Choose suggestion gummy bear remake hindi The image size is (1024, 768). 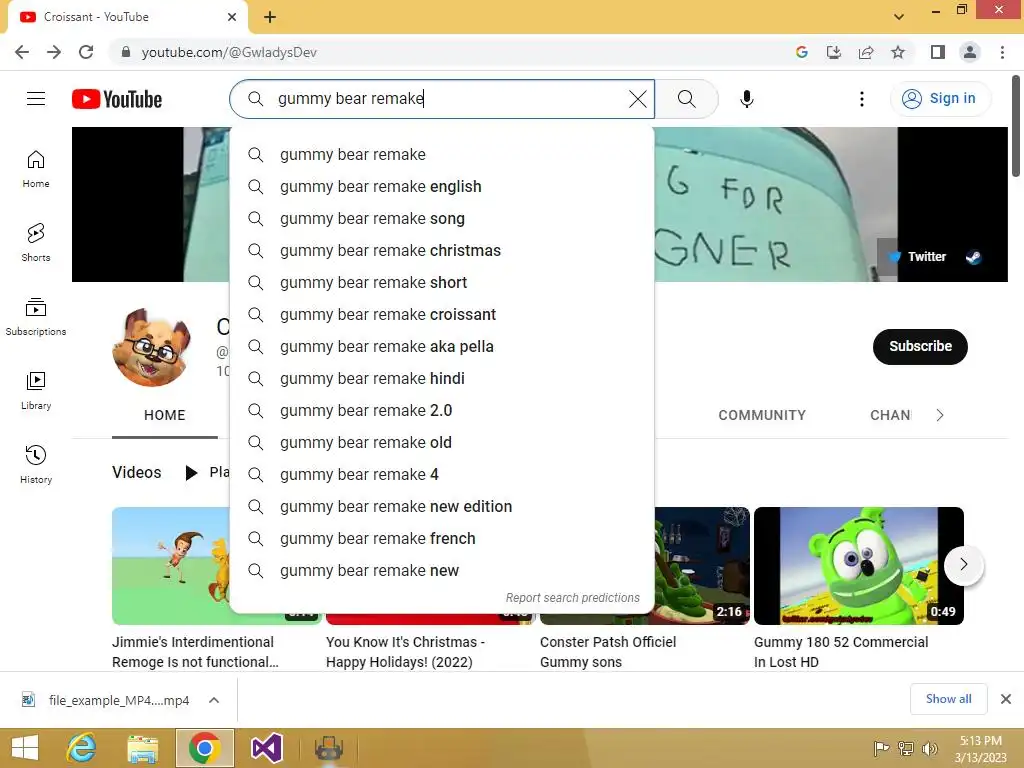[442, 379]
